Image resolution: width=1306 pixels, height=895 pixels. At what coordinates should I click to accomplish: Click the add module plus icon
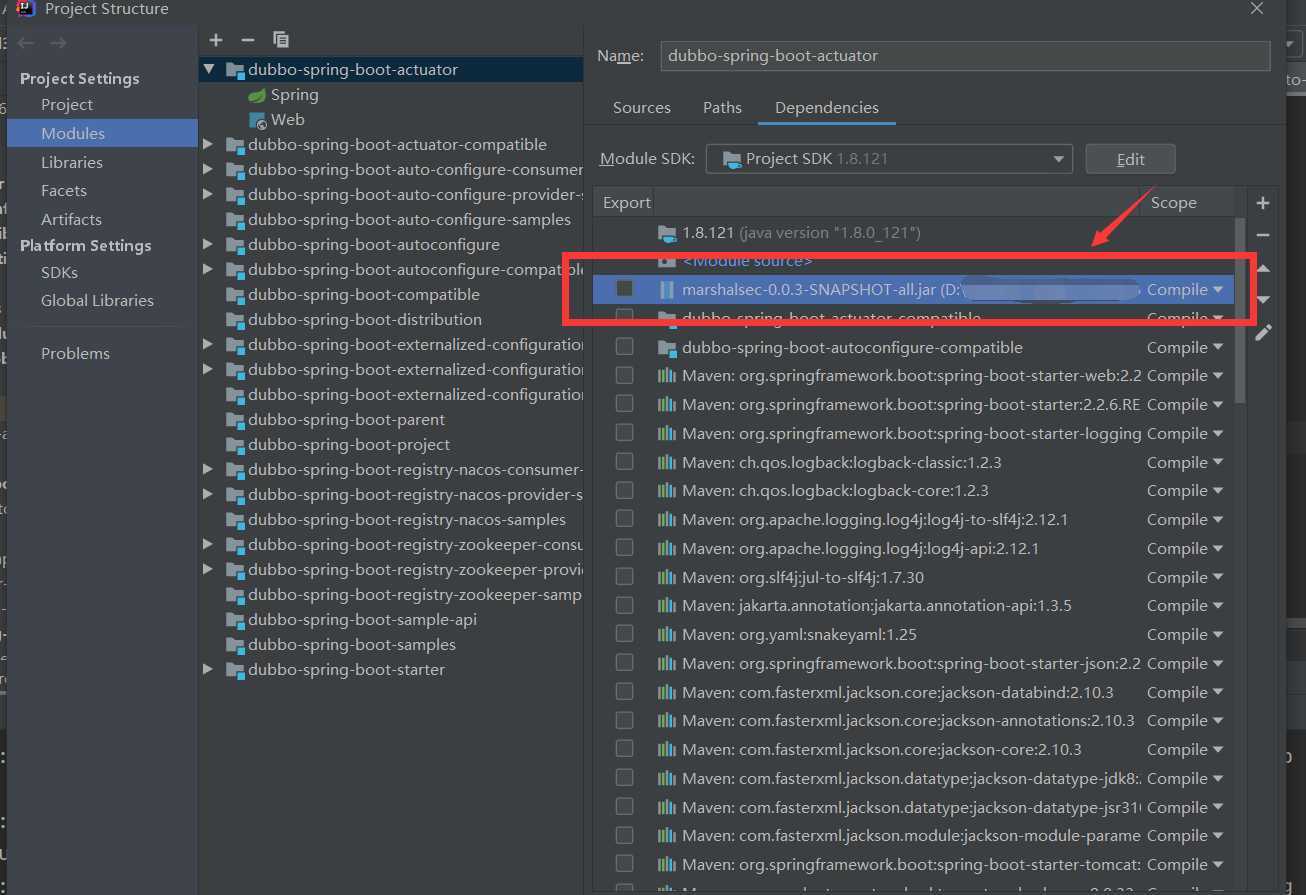(216, 39)
